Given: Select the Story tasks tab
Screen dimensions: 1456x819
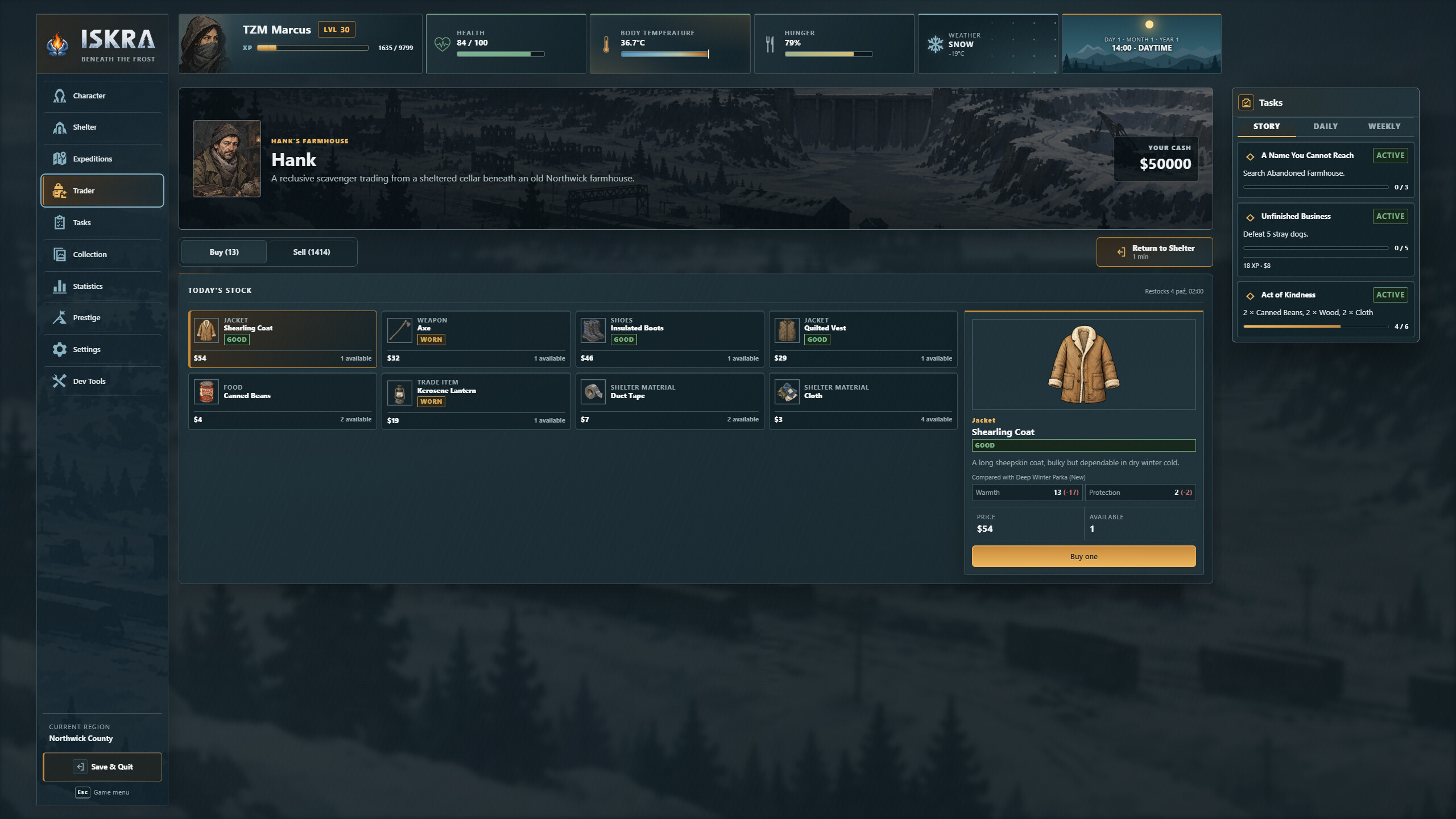Looking at the screenshot, I should [1267, 126].
